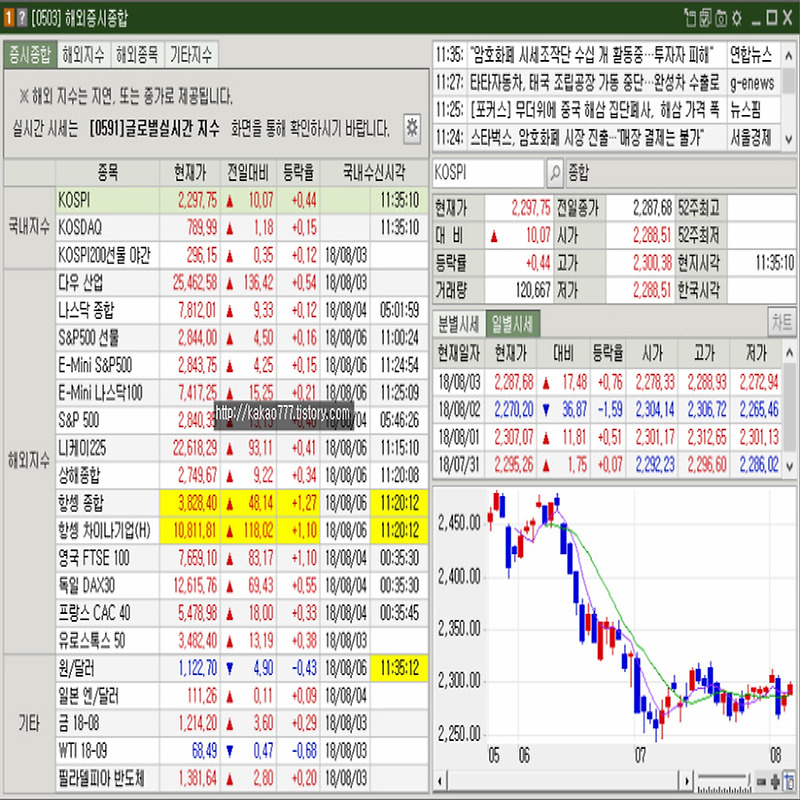Select the 다우 산업 row
Image resolution: width=800 pixels, height=800 pixels.
(x=241, y=283)
